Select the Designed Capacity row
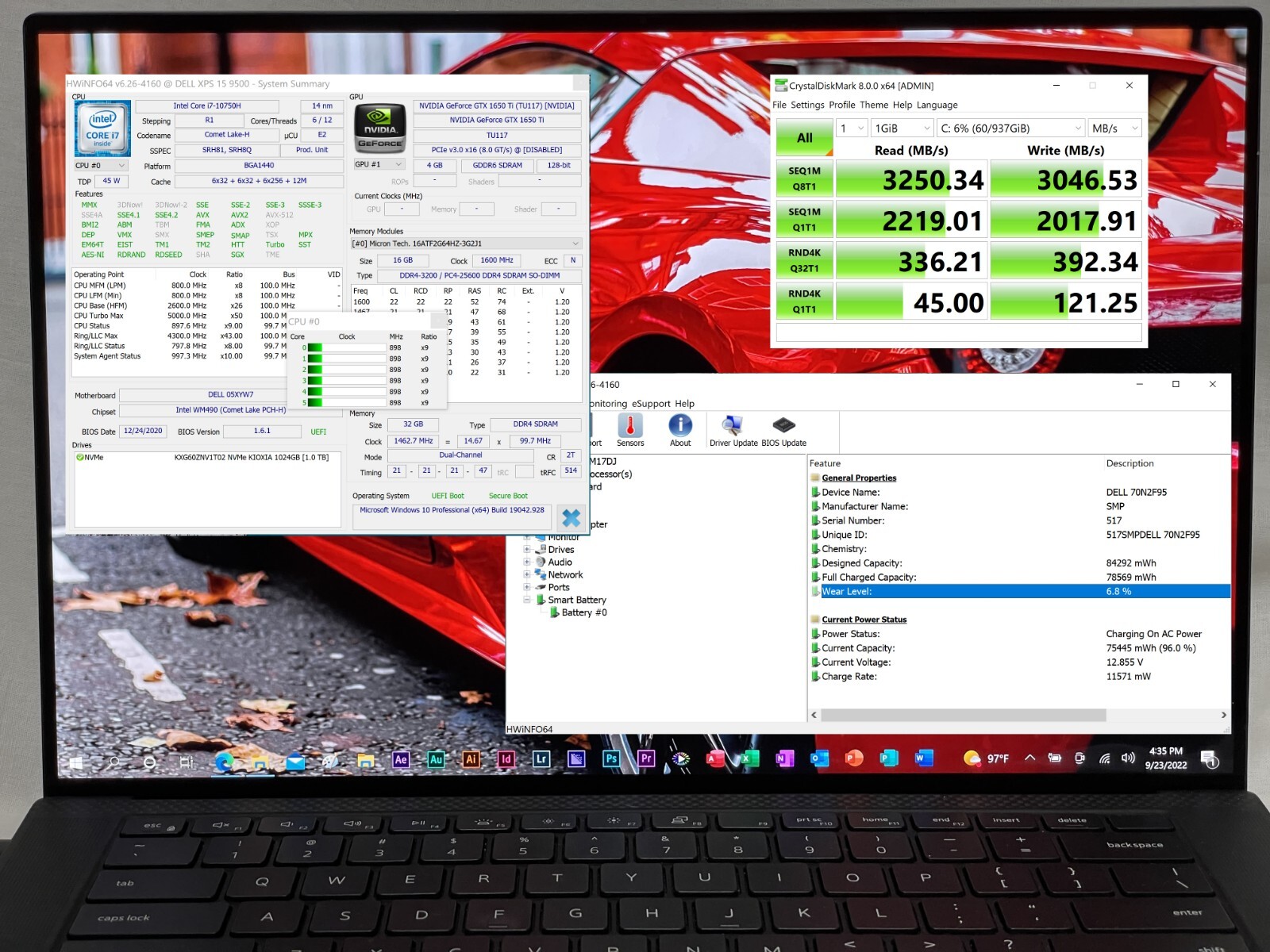The width and height of the screenshot is (1270, 952). pos(1020,562)
